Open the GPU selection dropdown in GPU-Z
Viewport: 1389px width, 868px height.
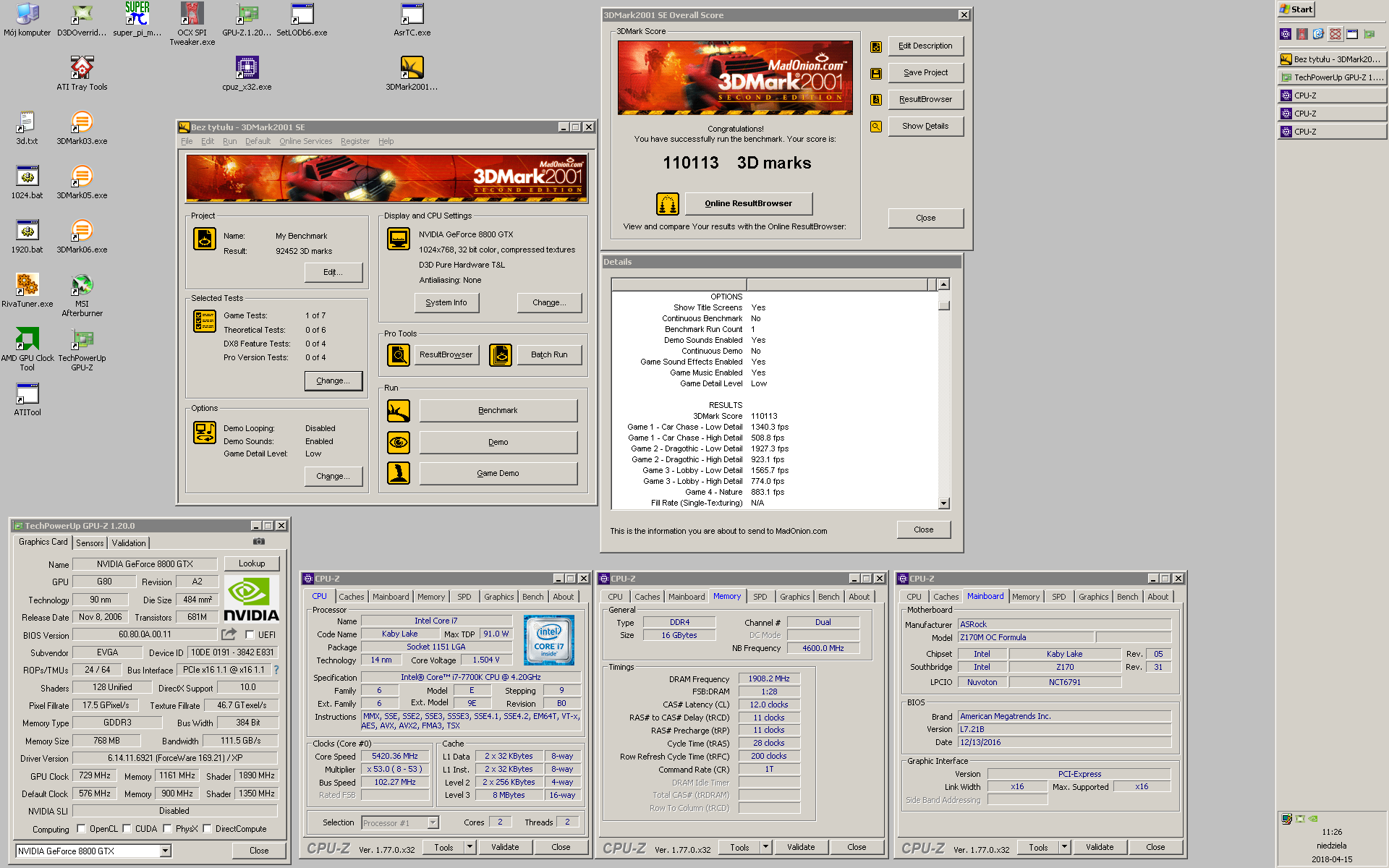pyautogui.click(x=166, y=851)
